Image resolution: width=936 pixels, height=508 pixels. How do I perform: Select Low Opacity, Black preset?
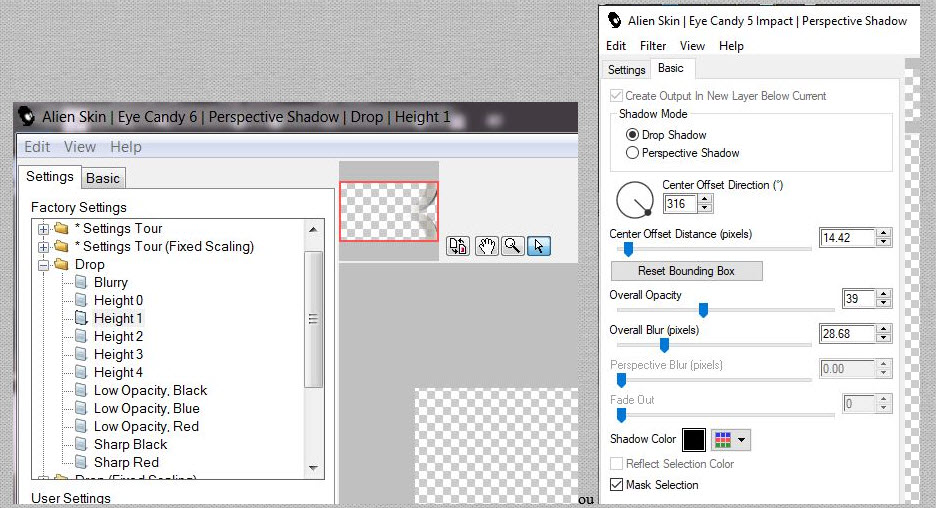[x=150, y=390]
